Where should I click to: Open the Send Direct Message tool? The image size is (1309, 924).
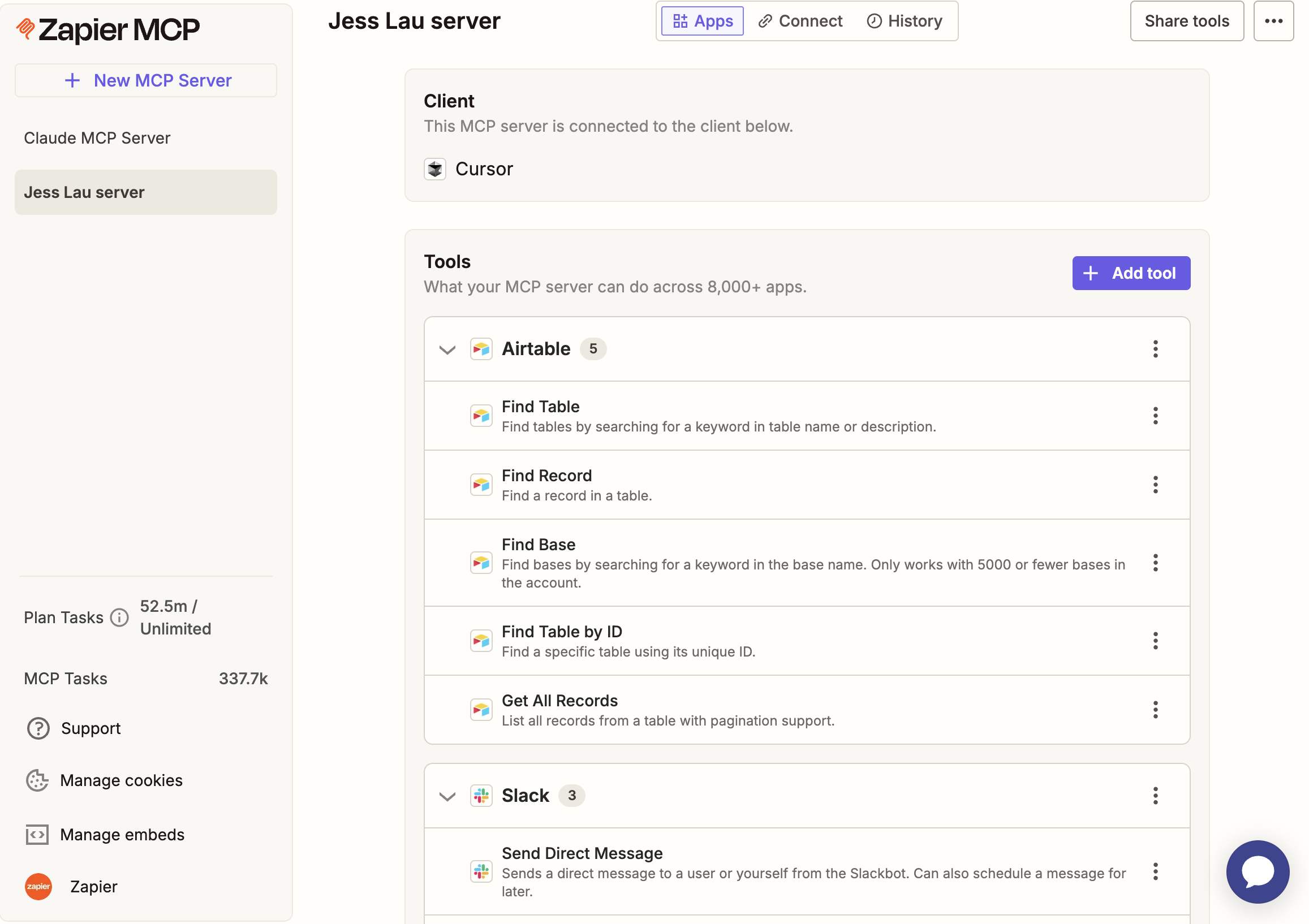[807, 871]
